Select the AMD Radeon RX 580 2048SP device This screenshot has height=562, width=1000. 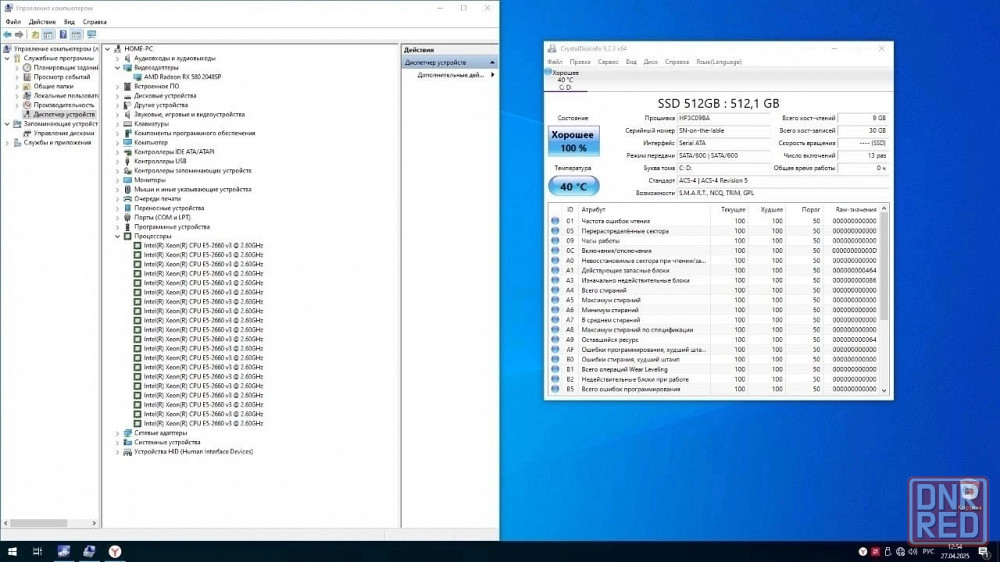pyautogui.click(x=182, y=77)
